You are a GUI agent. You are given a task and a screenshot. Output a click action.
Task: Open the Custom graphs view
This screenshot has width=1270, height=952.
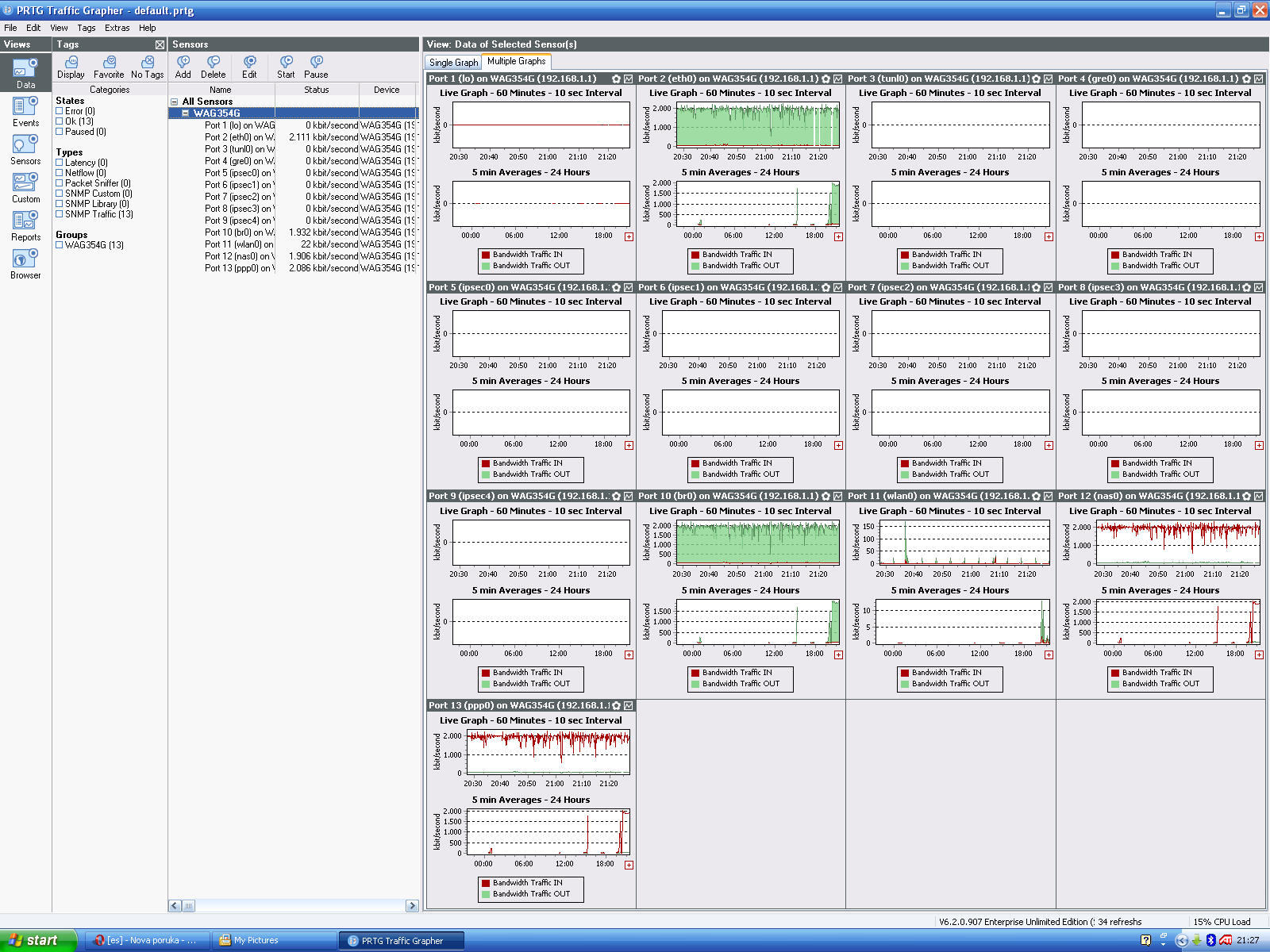[x=25, y=187]
